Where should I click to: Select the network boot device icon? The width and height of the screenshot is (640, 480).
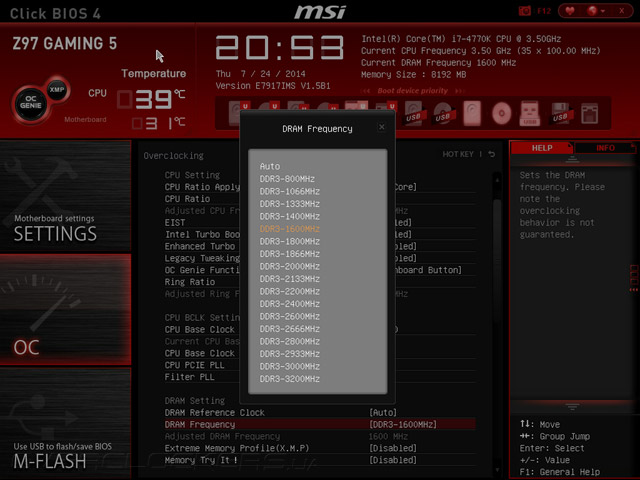point(589,113)
